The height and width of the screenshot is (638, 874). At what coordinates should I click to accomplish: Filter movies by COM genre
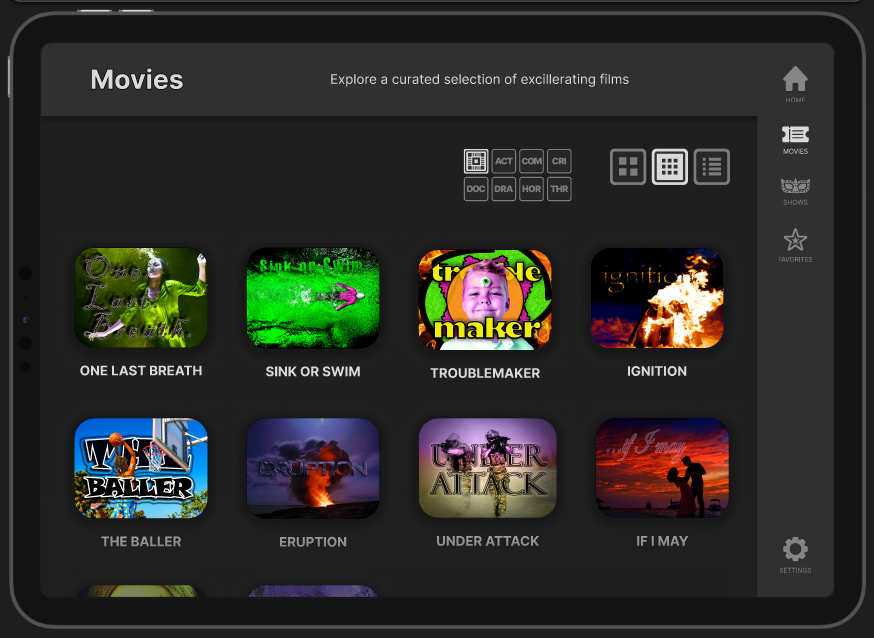(531, 162)
